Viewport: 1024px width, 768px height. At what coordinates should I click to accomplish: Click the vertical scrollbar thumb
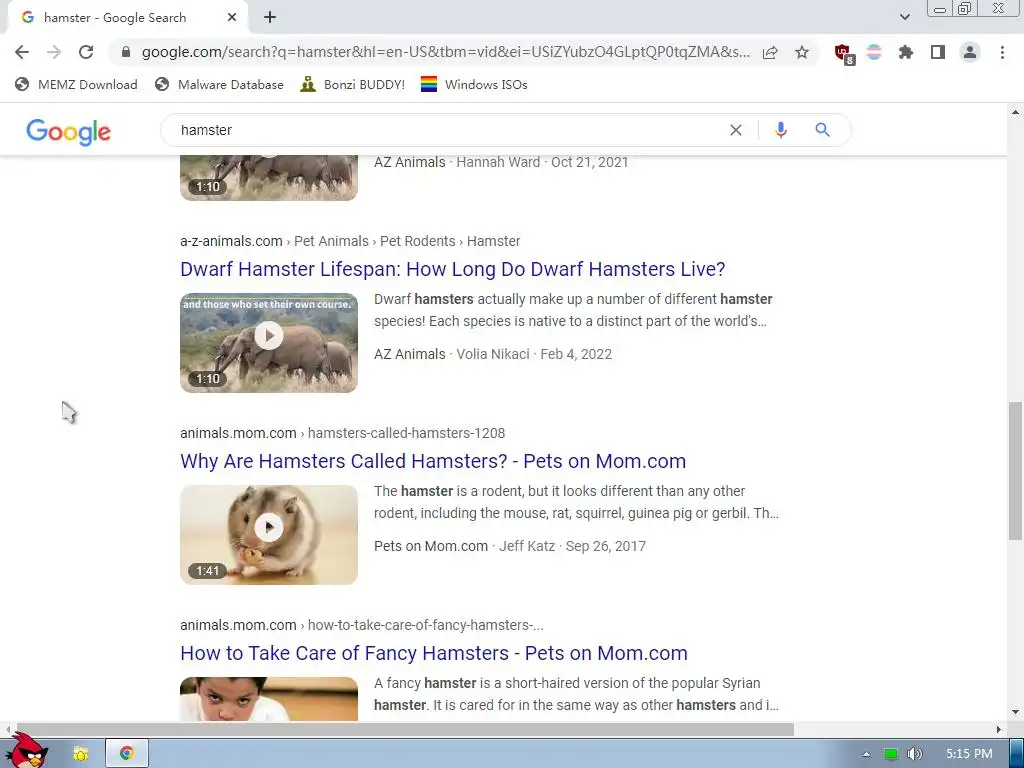(x=1015, y=471)
